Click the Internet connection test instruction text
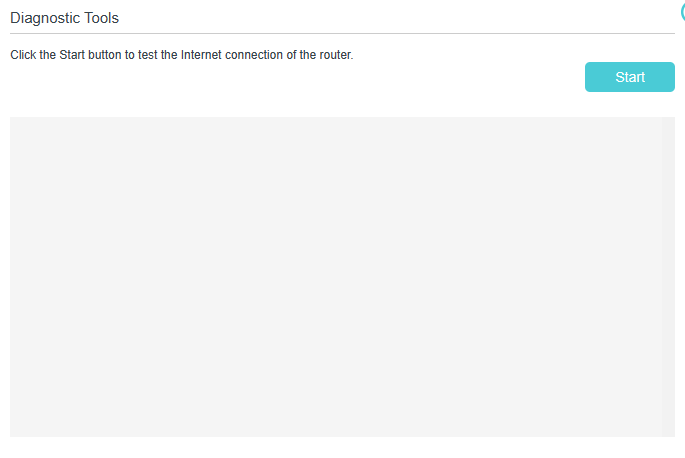The height and width of the screenshot is (458, 685). coord(182,55)
